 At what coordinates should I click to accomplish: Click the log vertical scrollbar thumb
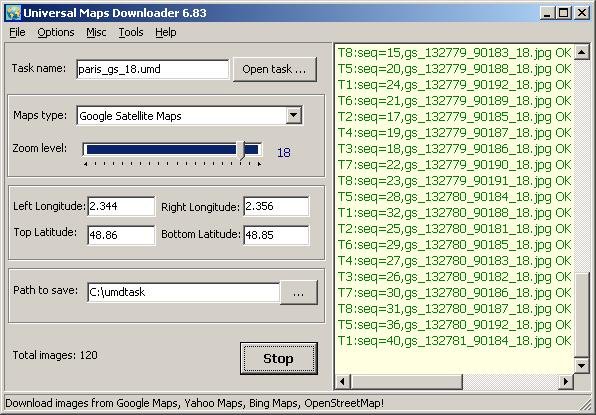[581, 315]
